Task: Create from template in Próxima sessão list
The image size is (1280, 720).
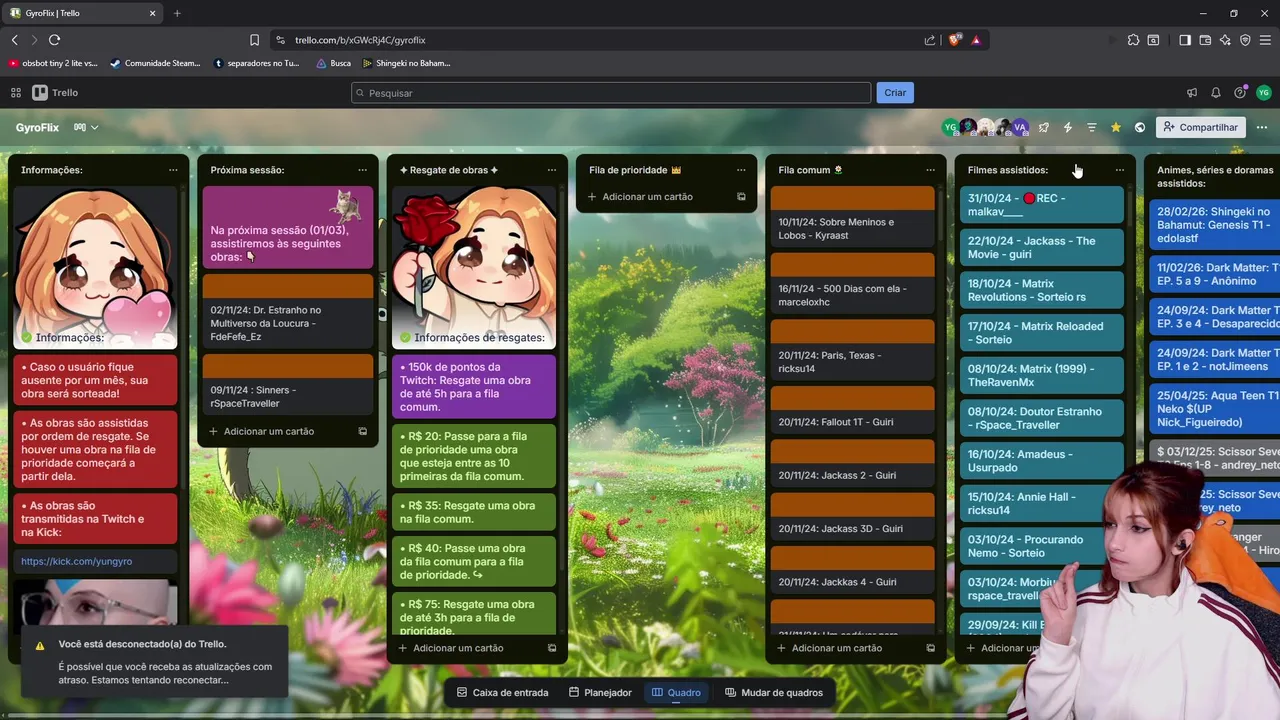Action: click(x=362, y=432)
